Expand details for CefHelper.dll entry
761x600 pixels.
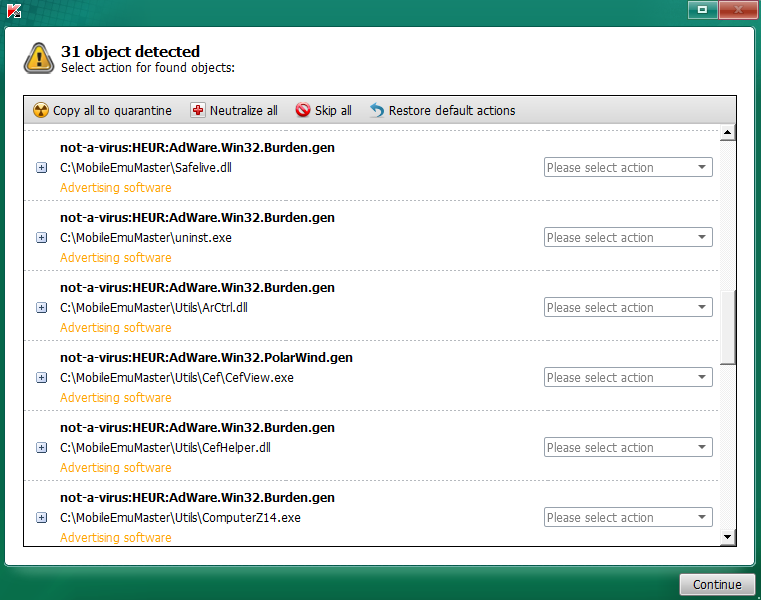42,447
